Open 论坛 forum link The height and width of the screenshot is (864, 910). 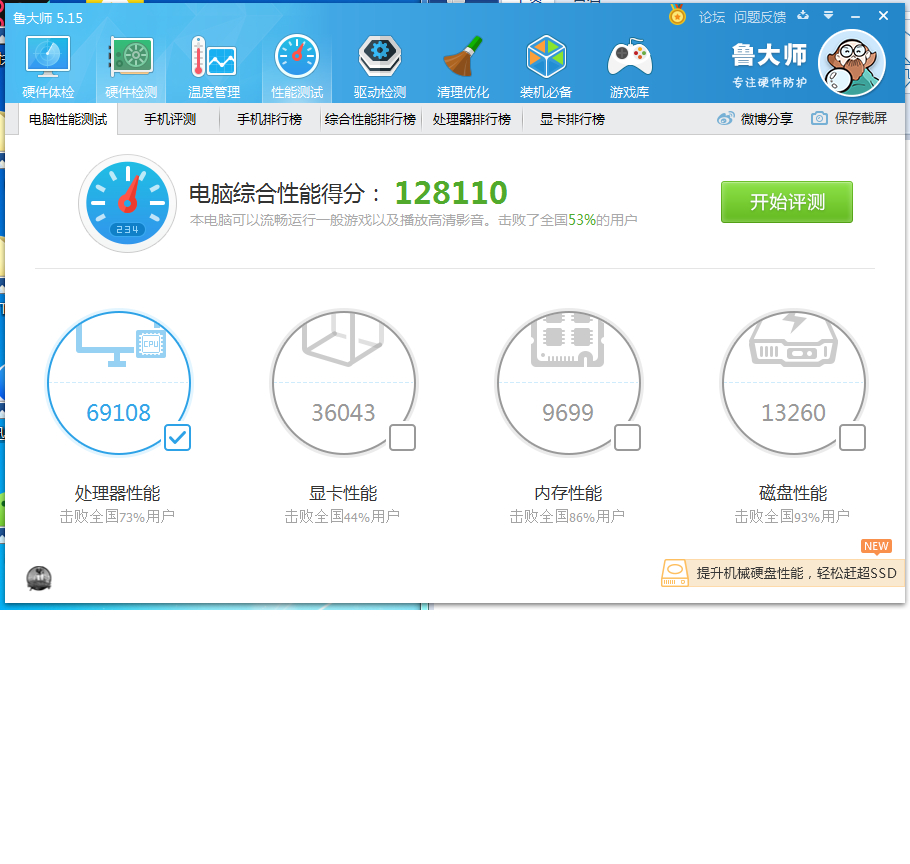(712, 17)
